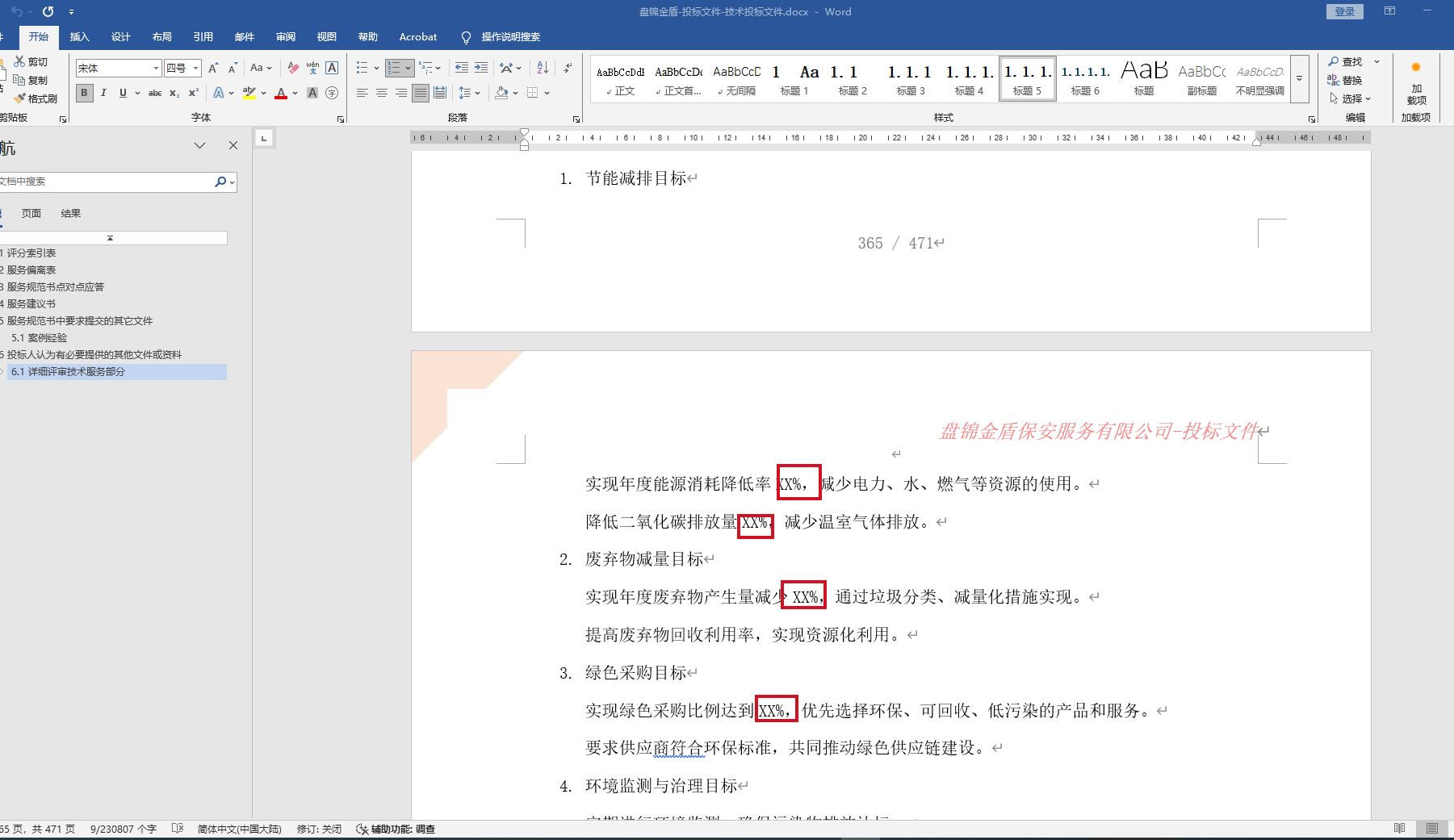This screenshot has width=1454, height=840.
Task: Toggle Underline formatting
Action: click(x=123, y=94)
